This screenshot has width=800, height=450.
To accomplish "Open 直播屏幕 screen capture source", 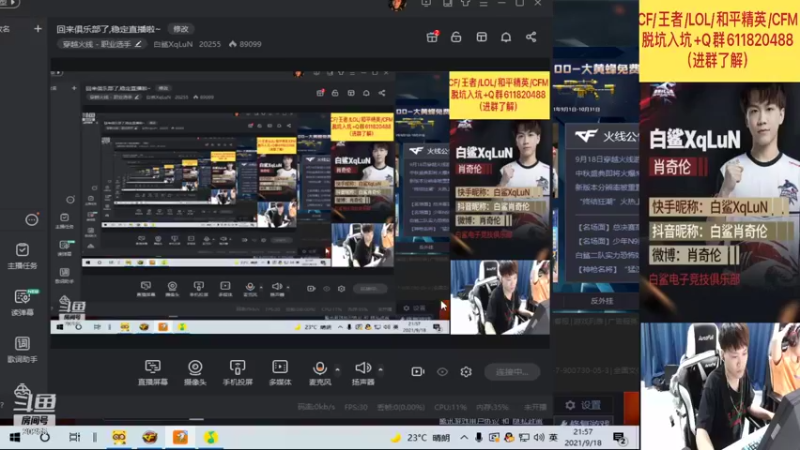I will 153,372.
